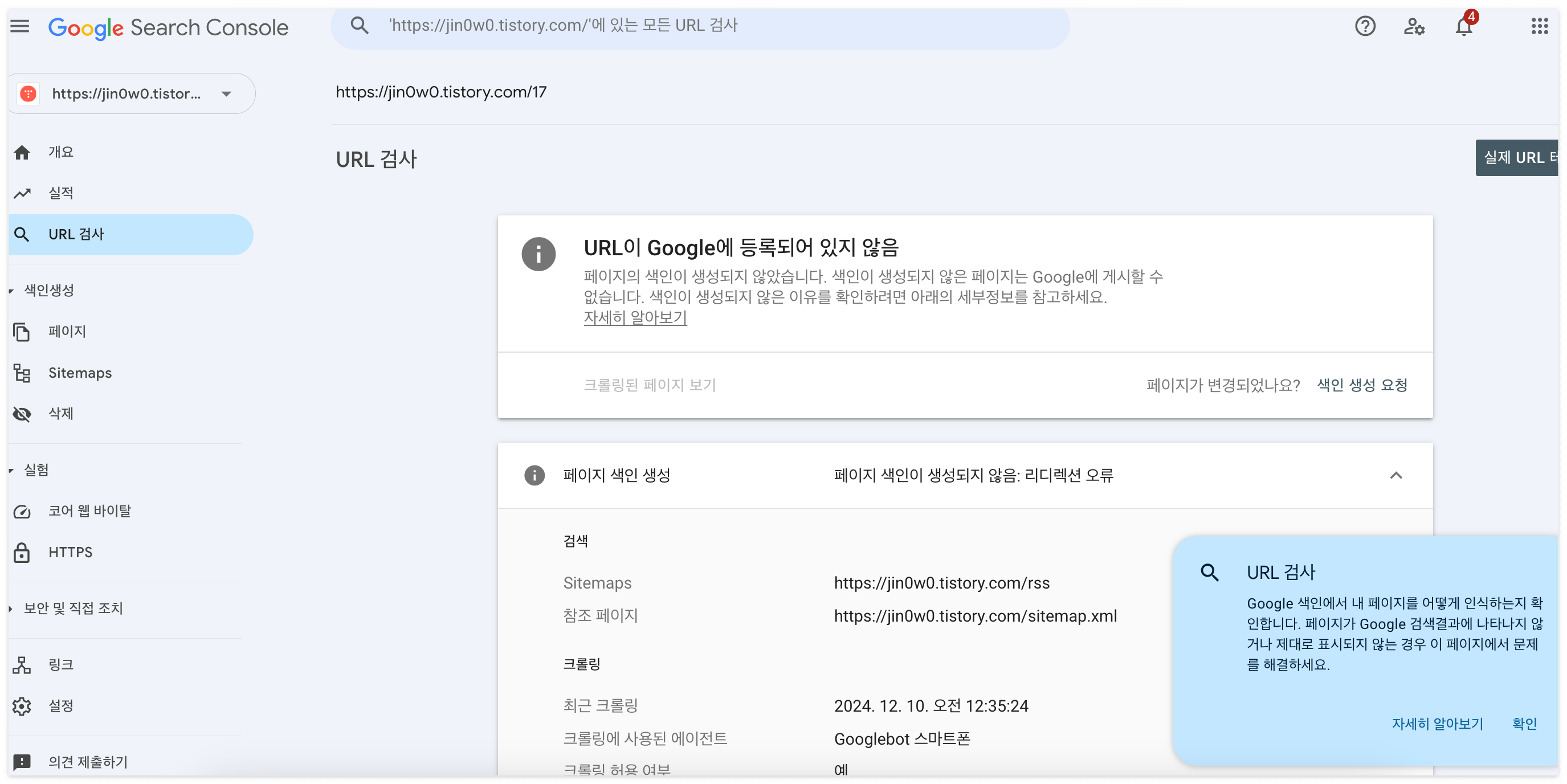
Task: Click the feedback icon beside 의견 제출하기
Action: (22, 762)
